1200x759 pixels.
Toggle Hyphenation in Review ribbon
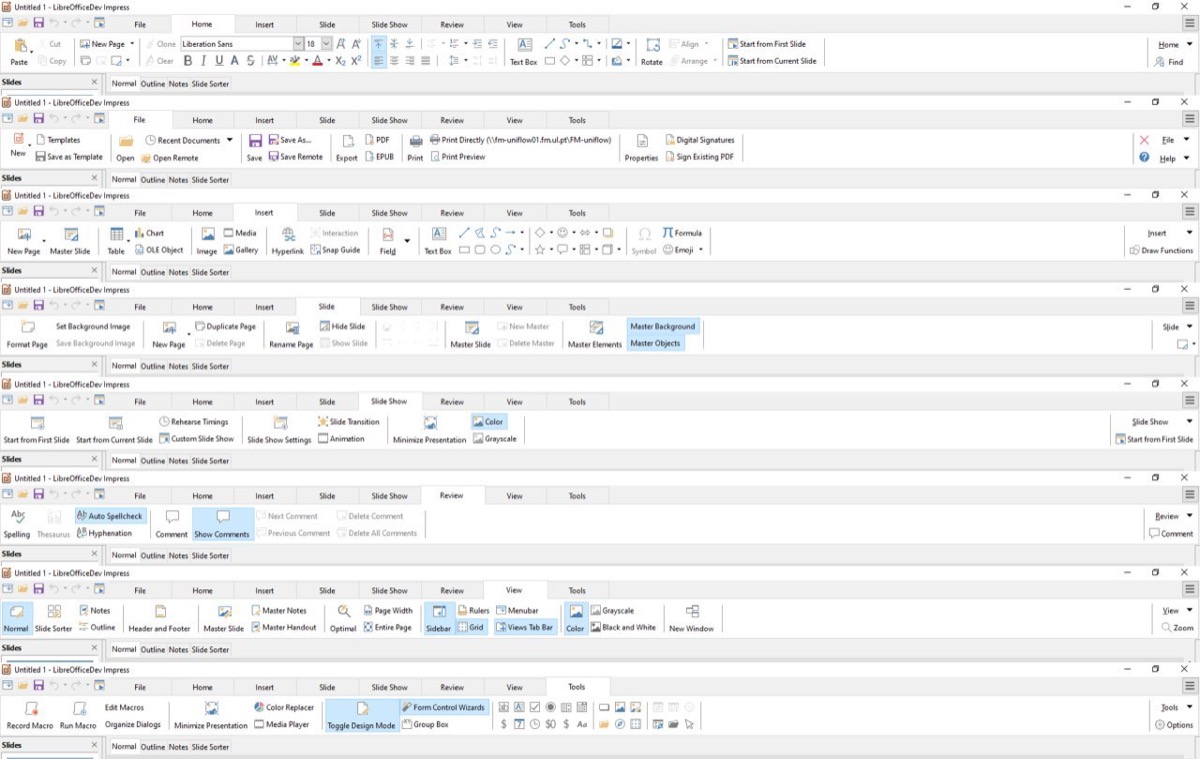click(104, 533)
